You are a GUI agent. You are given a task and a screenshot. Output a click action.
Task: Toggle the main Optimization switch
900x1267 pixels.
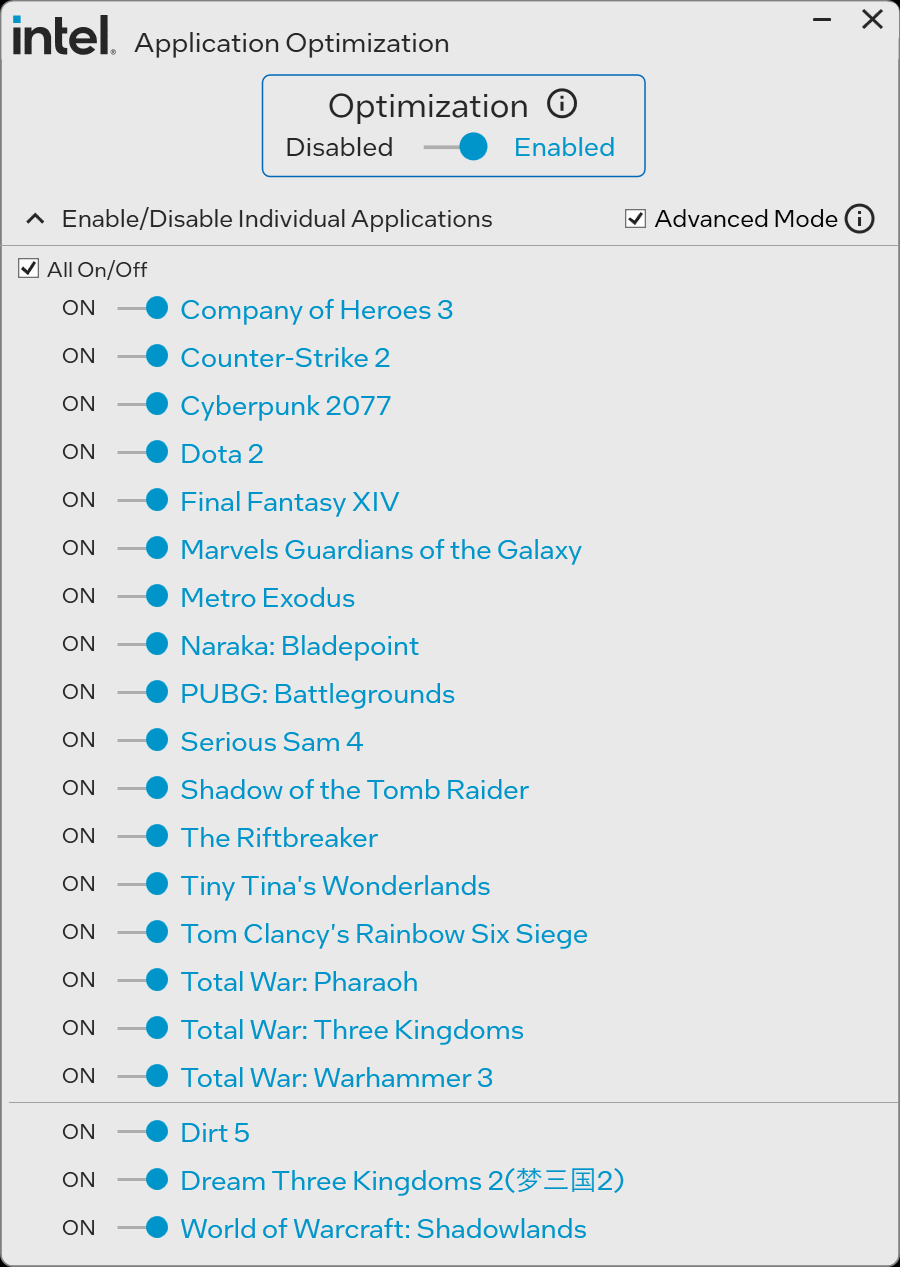(456, 148)
